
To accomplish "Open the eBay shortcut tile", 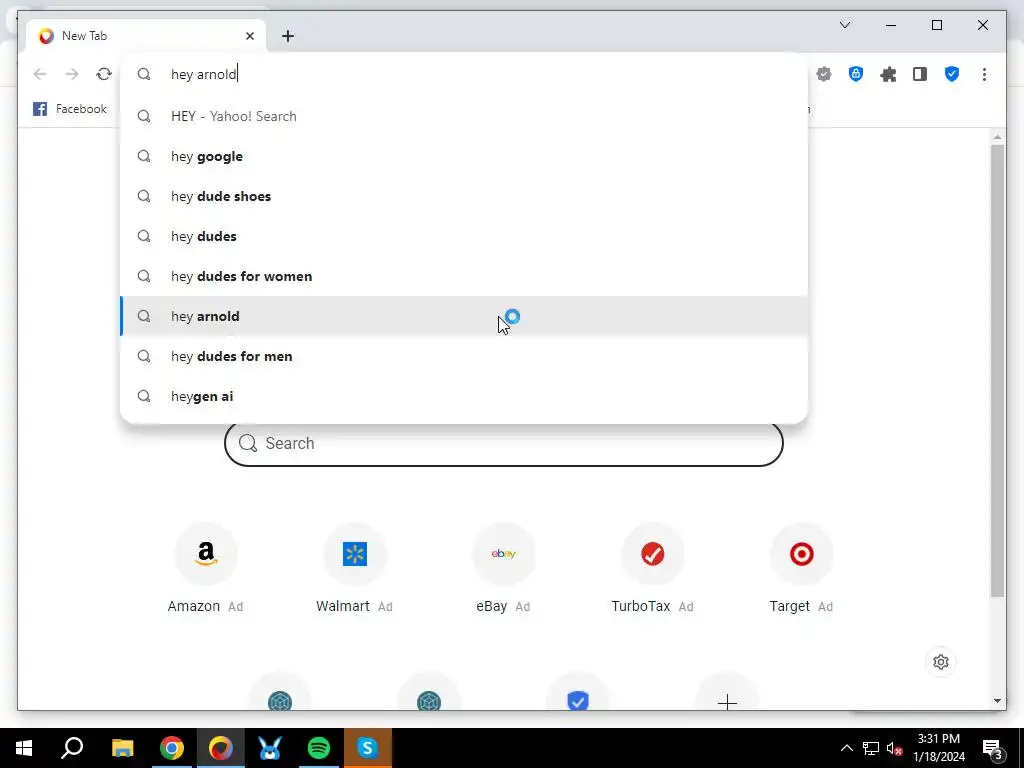I will coord(504,569).
